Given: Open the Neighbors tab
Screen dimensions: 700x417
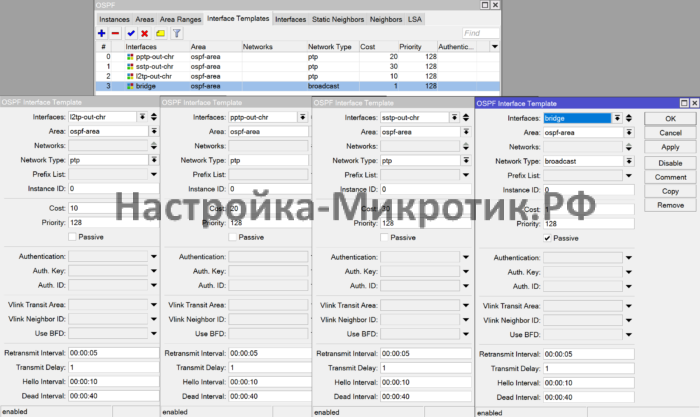Looking at the screenshot, I should (386, 19).
